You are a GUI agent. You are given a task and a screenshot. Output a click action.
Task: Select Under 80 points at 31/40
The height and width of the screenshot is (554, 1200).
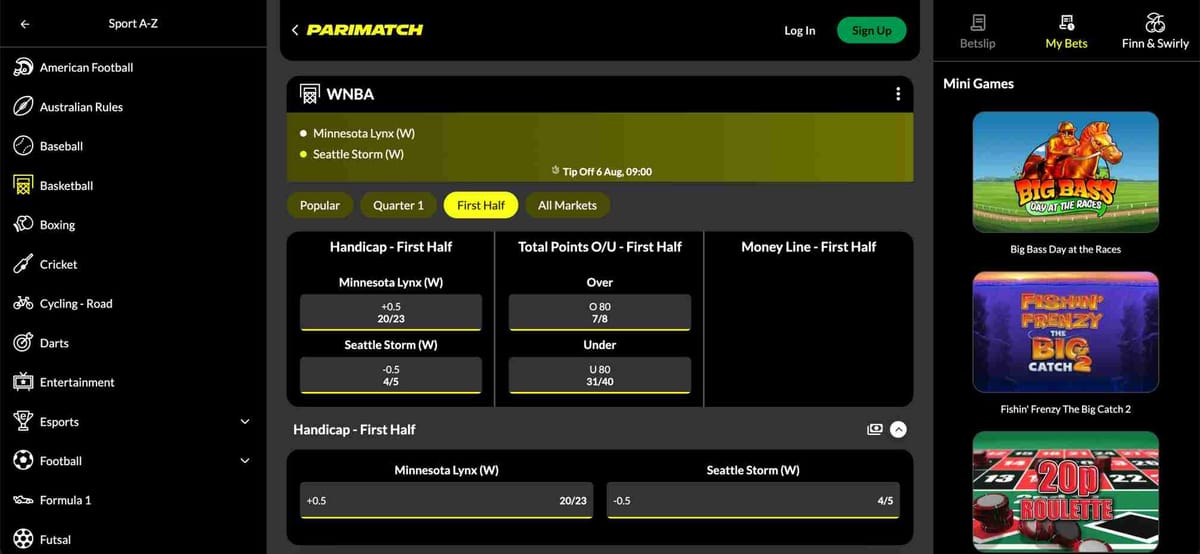pyautogui.click(x=600, y=375)
